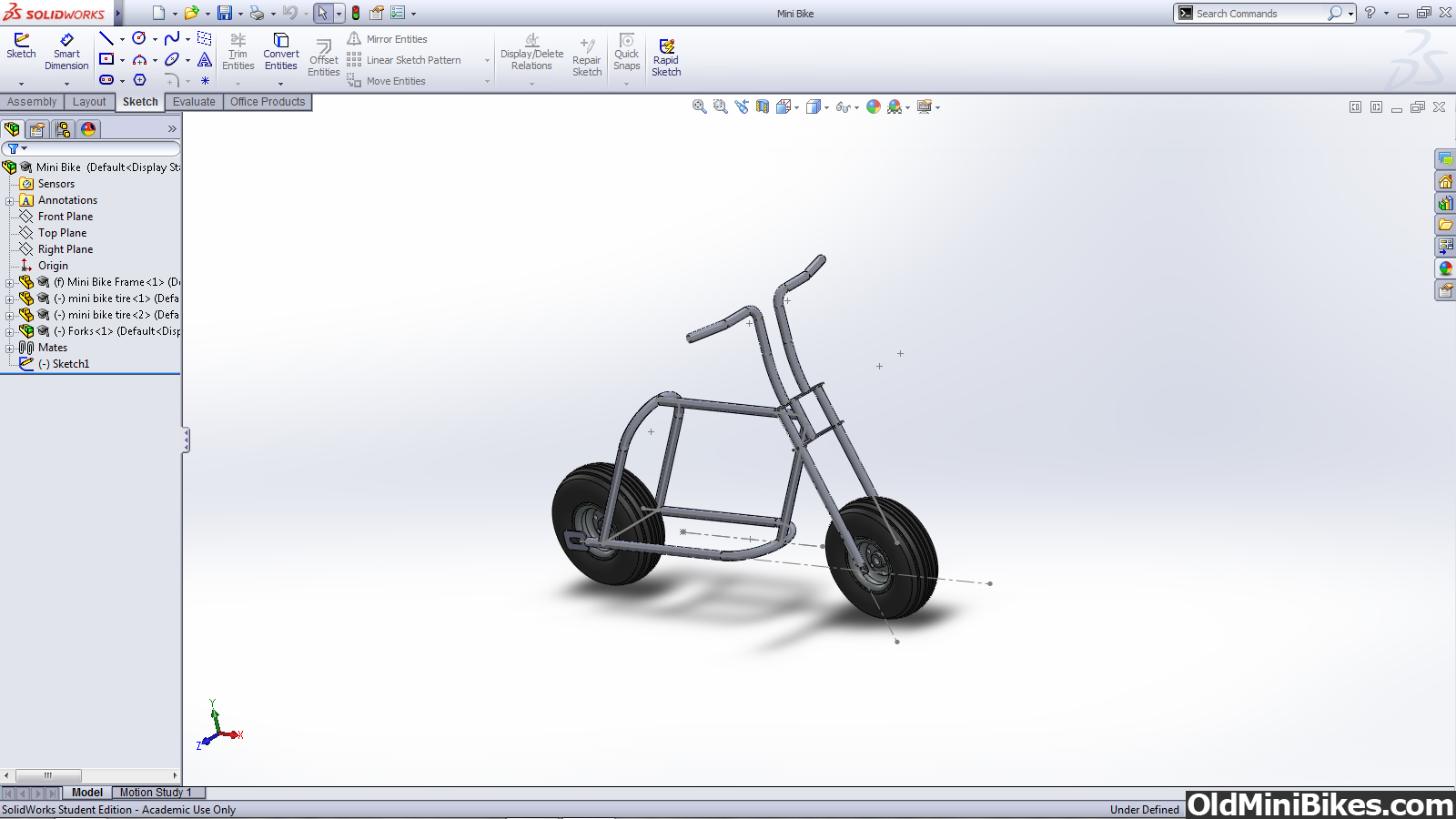Select the Ellipse sketch tool
1456x819 pixels.
(x=172, y=59)
